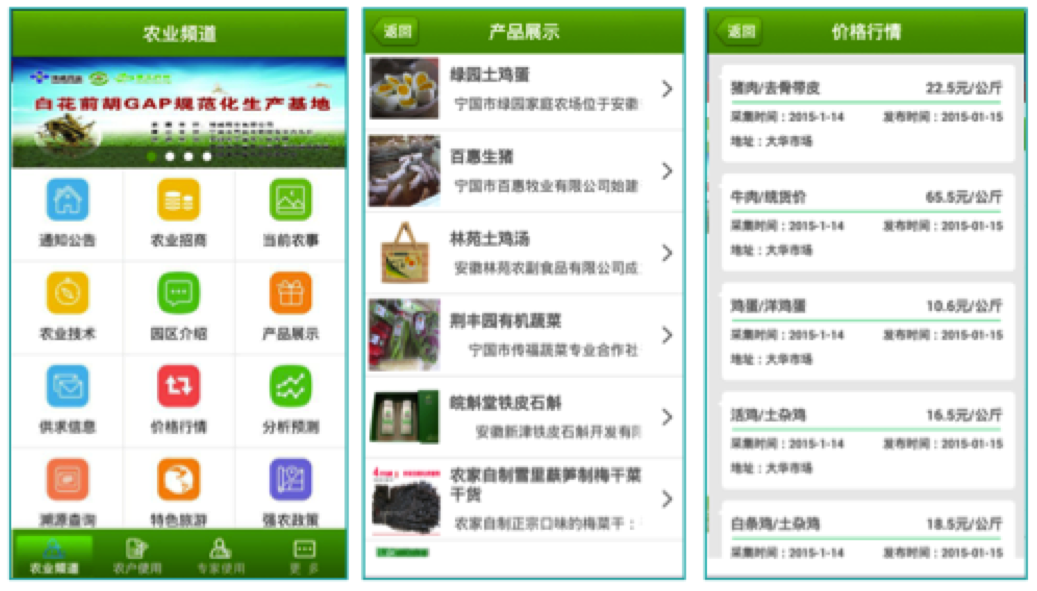The width and height of the screenshot is (1037, 591).
Task: Tap the 农业招商 coins icon
Action: click(179, 201)
